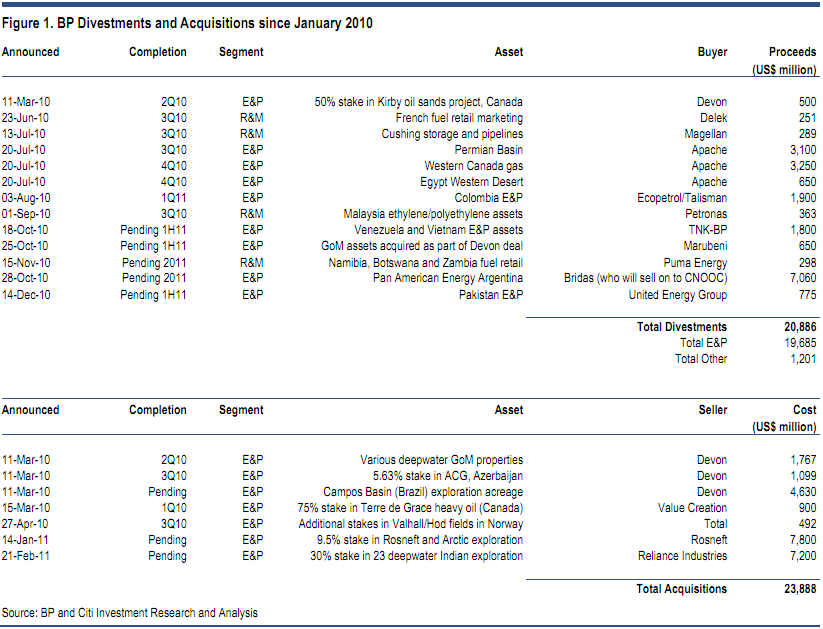Click cost value '7,800'
Image resolution: width=823 pixels, height=629 pixels.
(x=803, y=540)
